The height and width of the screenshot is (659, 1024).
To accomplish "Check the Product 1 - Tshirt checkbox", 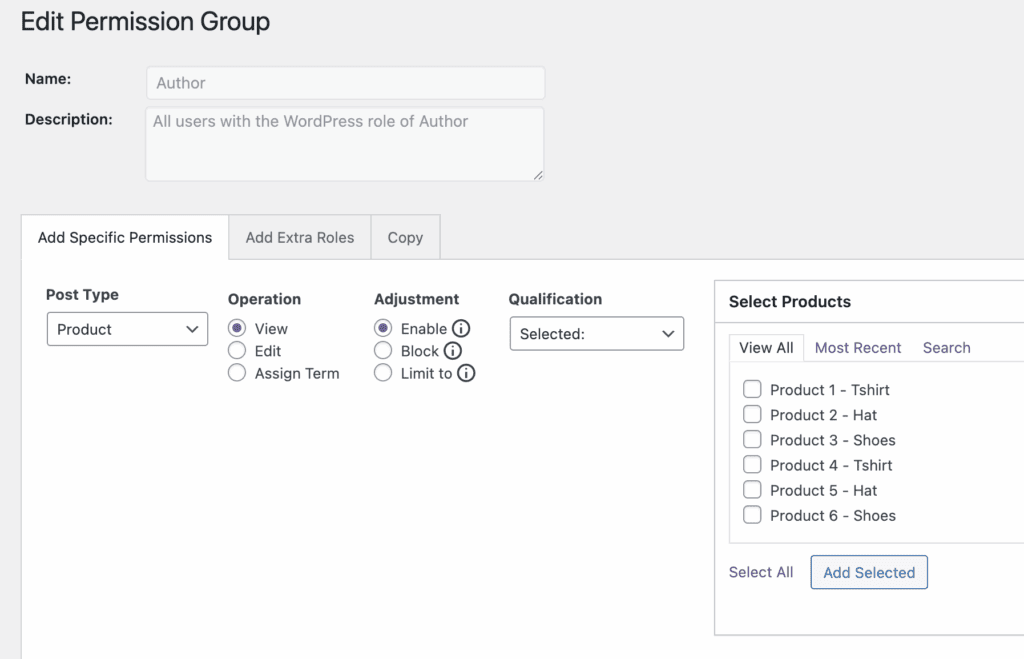I will pyautogui.click(x=752, y=389).
